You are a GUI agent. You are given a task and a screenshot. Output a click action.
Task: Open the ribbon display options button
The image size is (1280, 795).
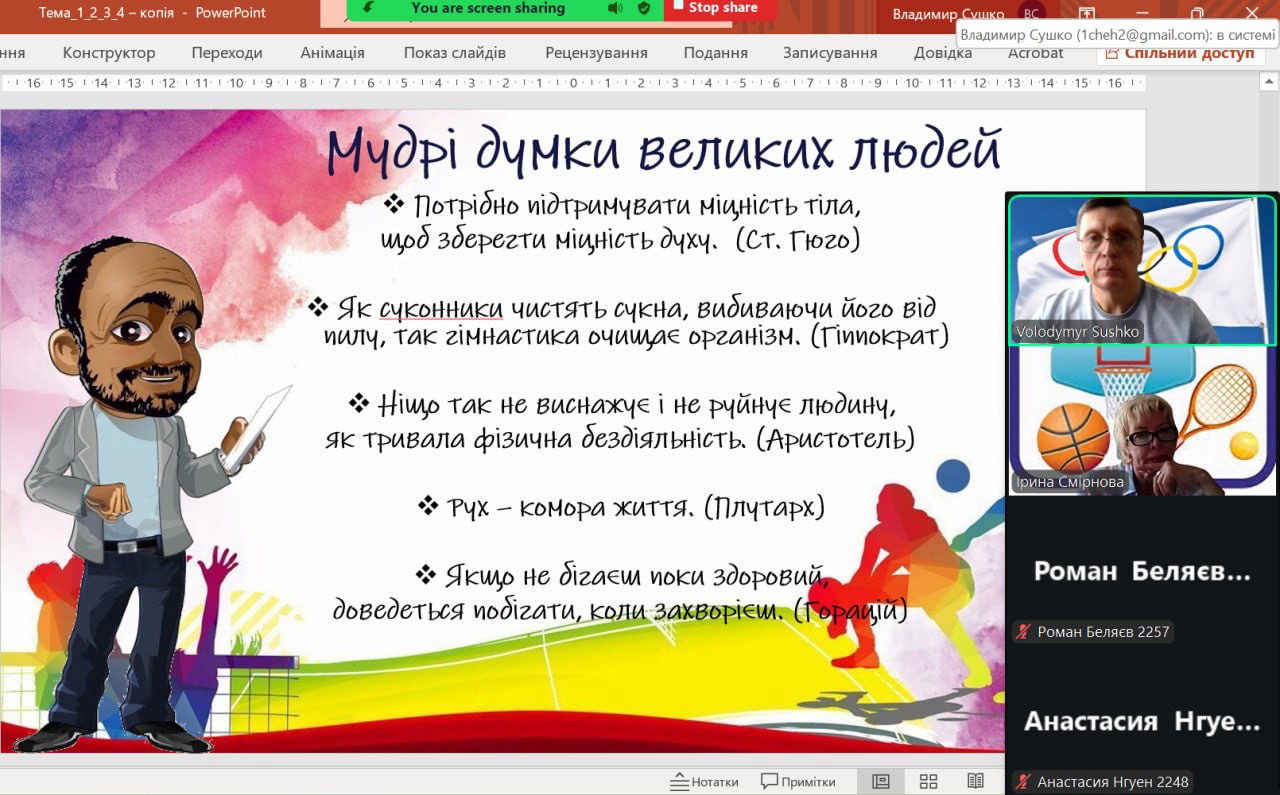click(1087, 14)
